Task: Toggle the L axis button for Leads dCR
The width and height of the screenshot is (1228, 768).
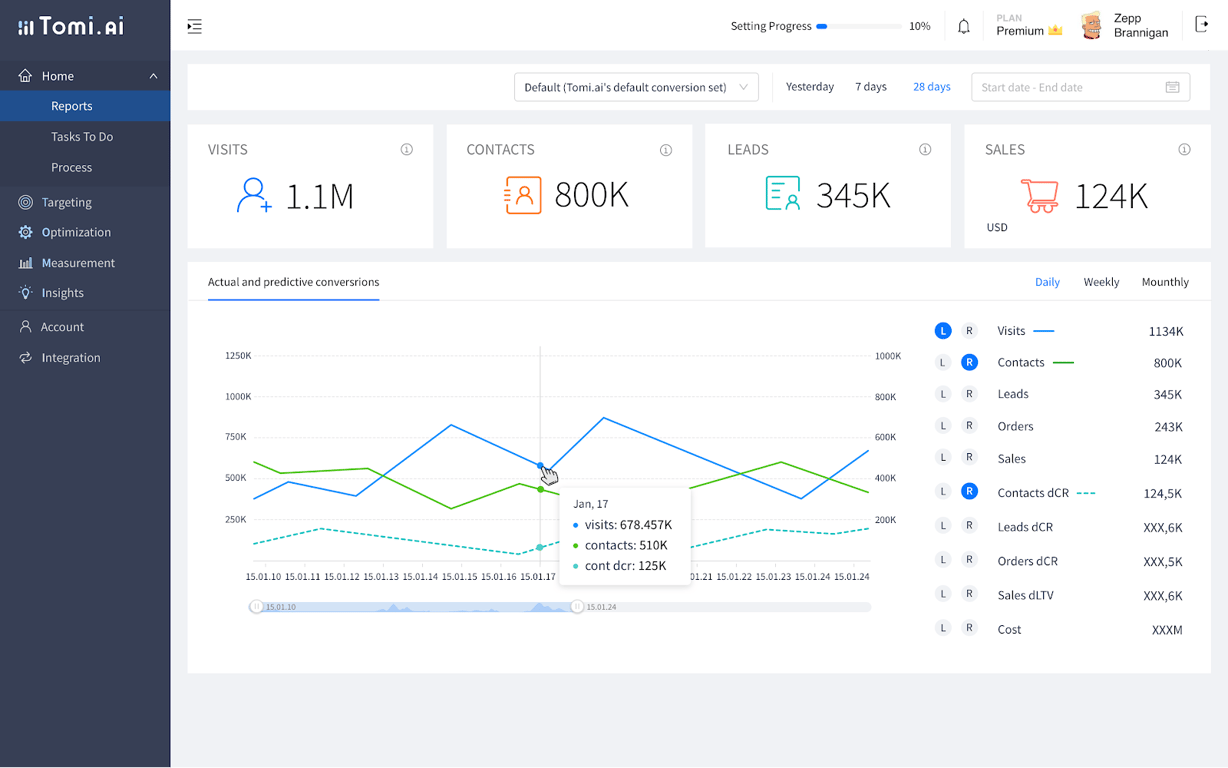Action: click(942, 525)
